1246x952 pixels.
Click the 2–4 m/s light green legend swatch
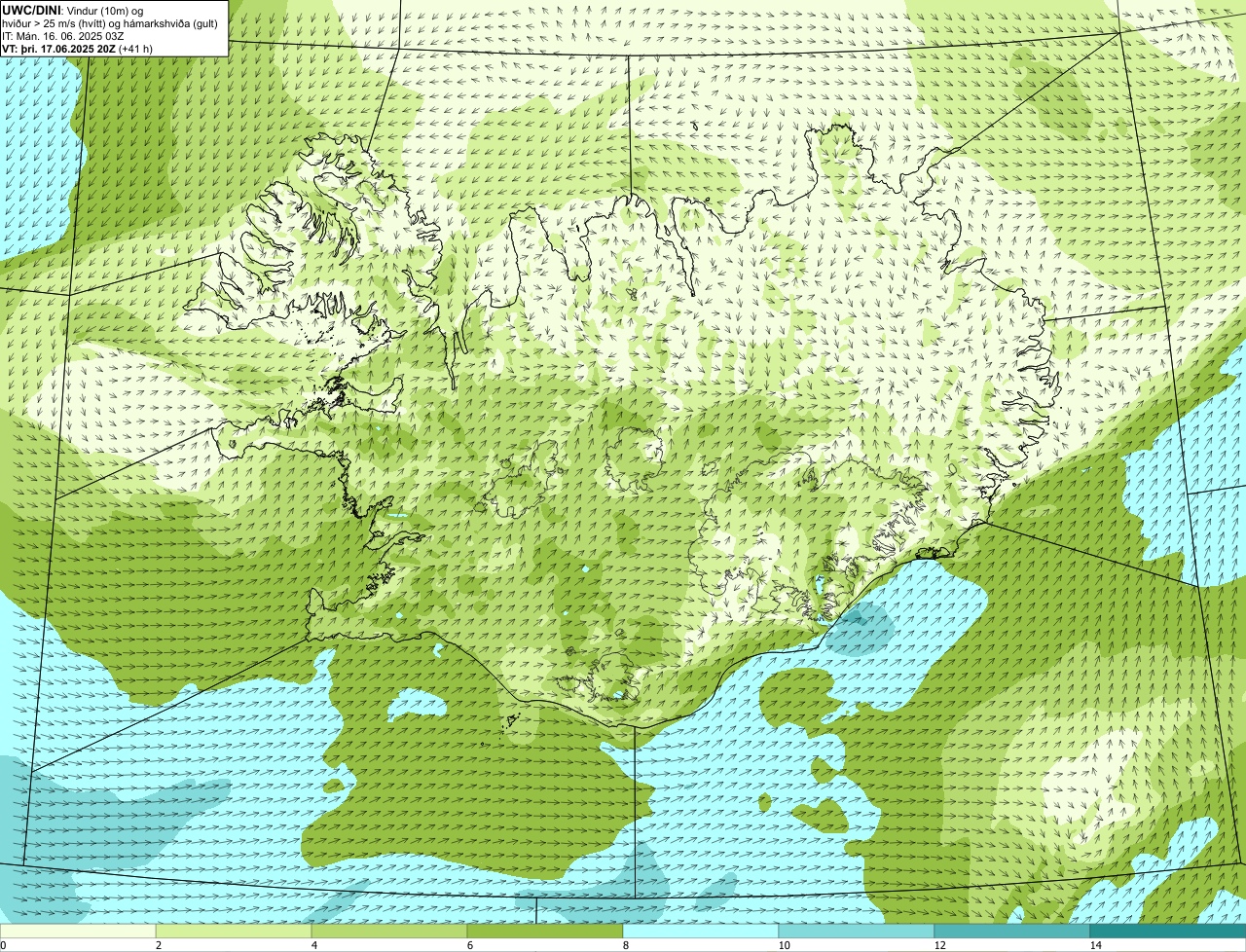(x=234, y=932)
